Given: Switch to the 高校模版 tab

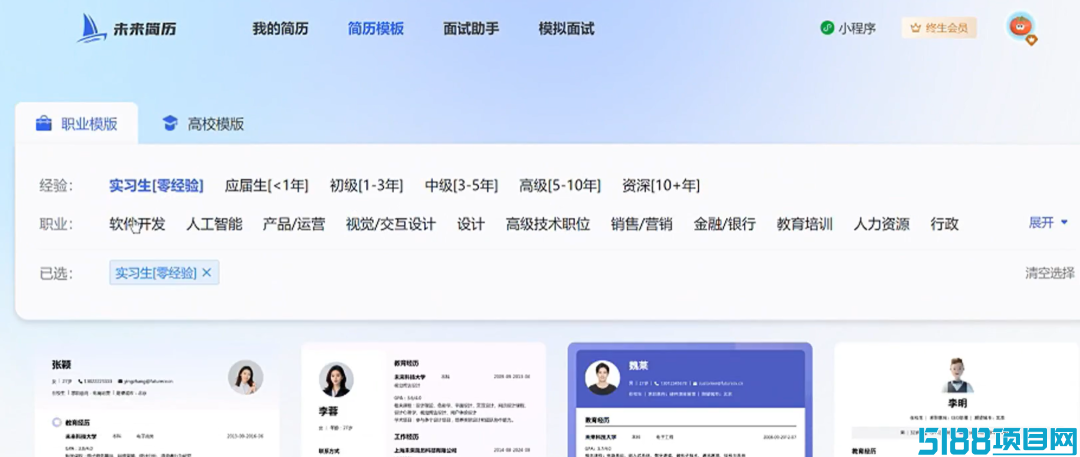Looking at the screenshot, I should click(x=202, y=124).
